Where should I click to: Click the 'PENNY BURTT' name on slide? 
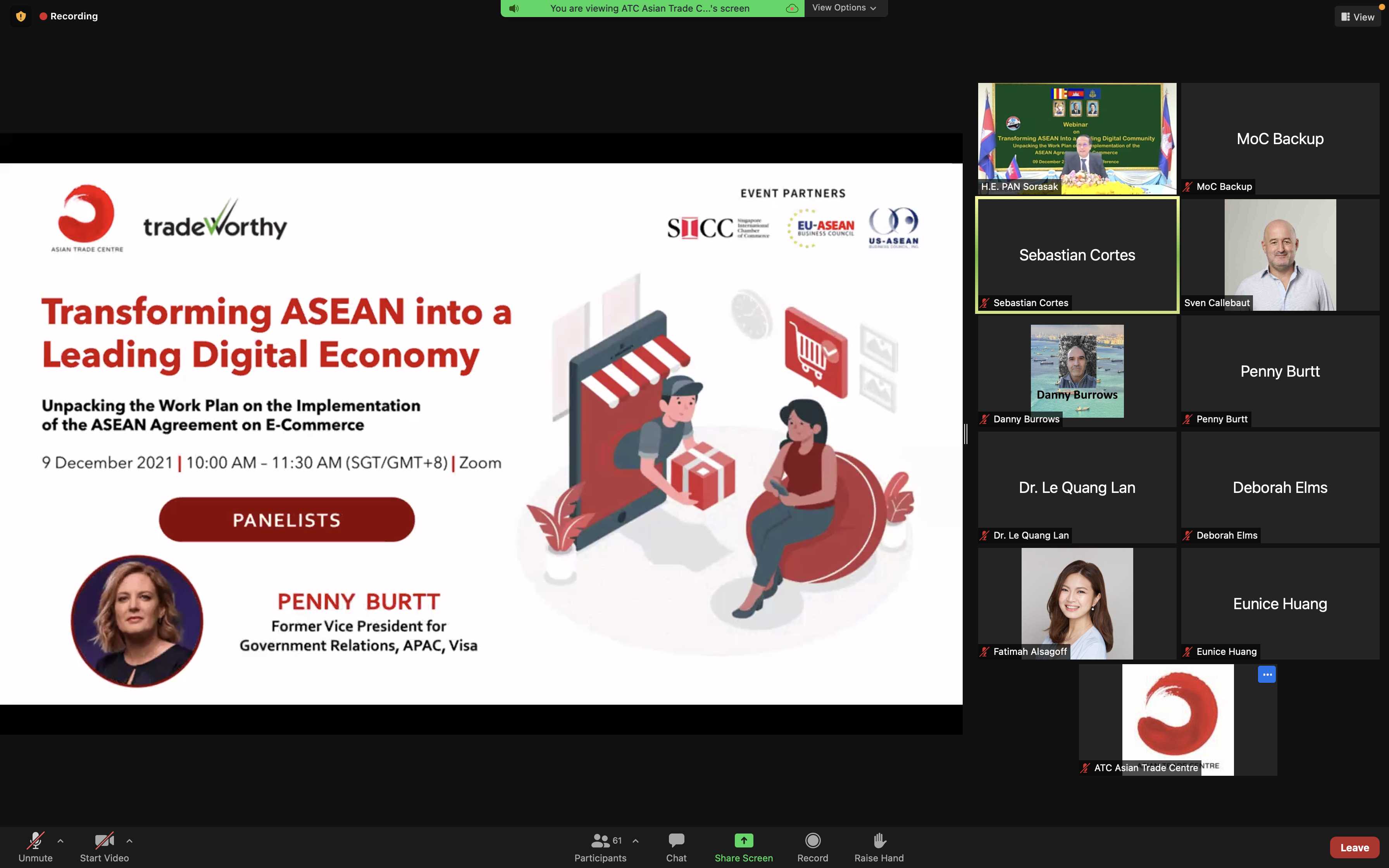click(359, 602)
